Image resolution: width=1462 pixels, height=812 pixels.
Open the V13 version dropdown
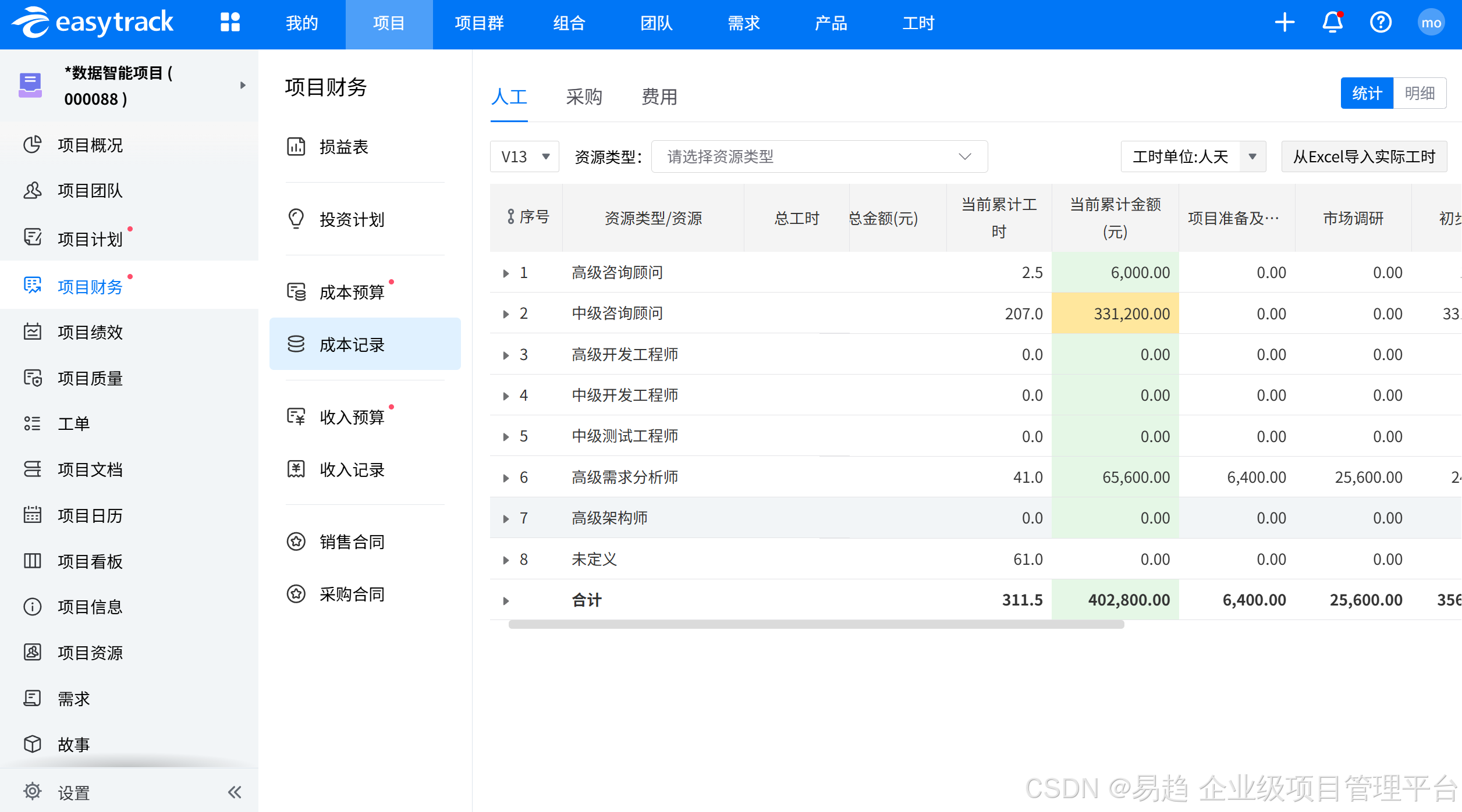[x=524, y=156]
